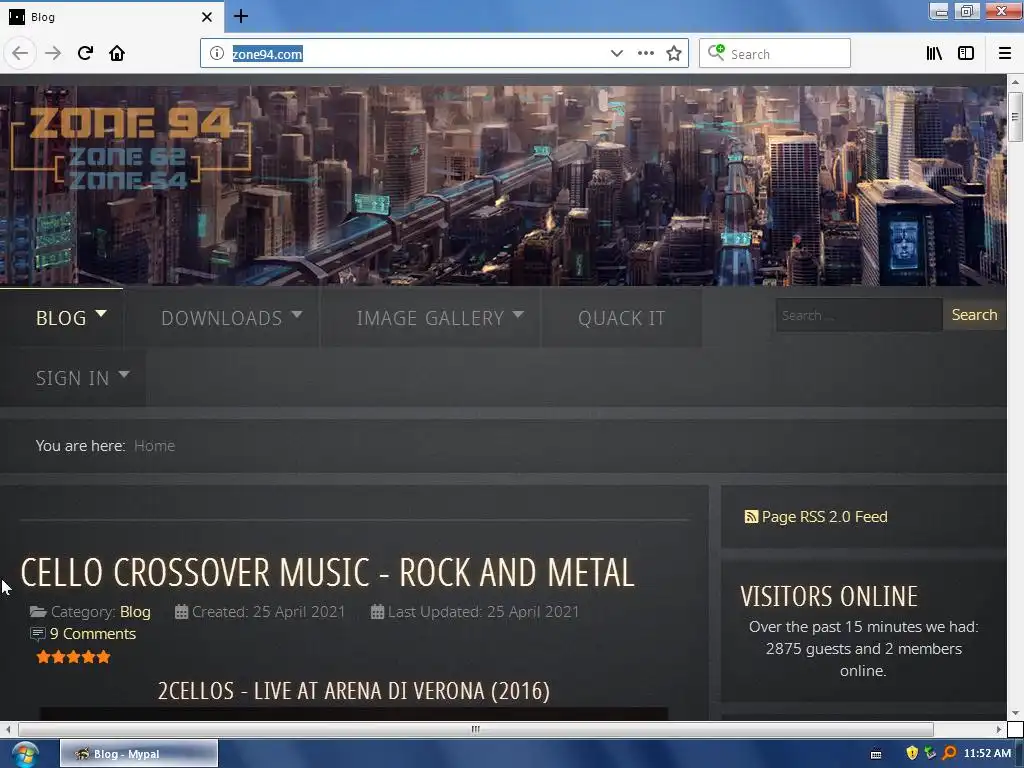
Task: Open the IMAGE GALLERY navigation menu
Action: click(x=430, y=318)
